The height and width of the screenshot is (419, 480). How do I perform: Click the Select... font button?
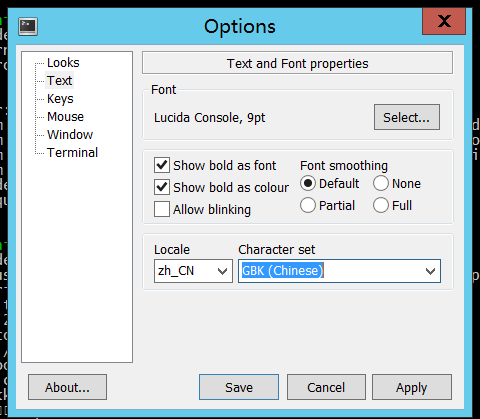click(x=407, y=117)
